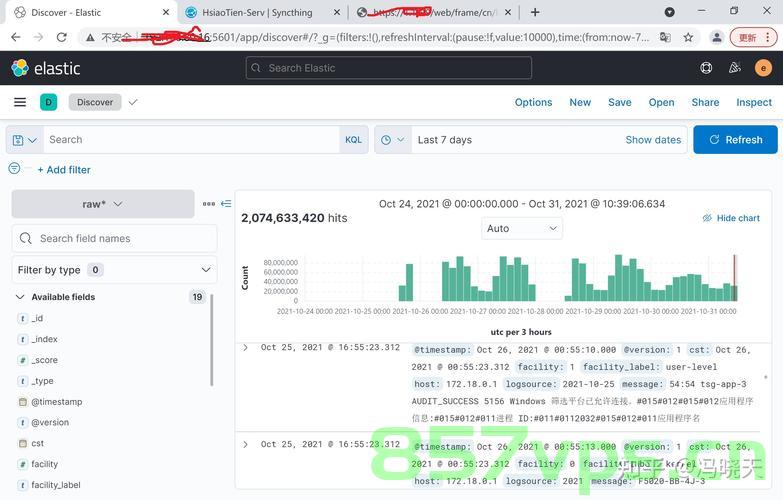Select the _index field
This screenshot has width=783, height=500.
pyautogui.click(x=44, y=339)
